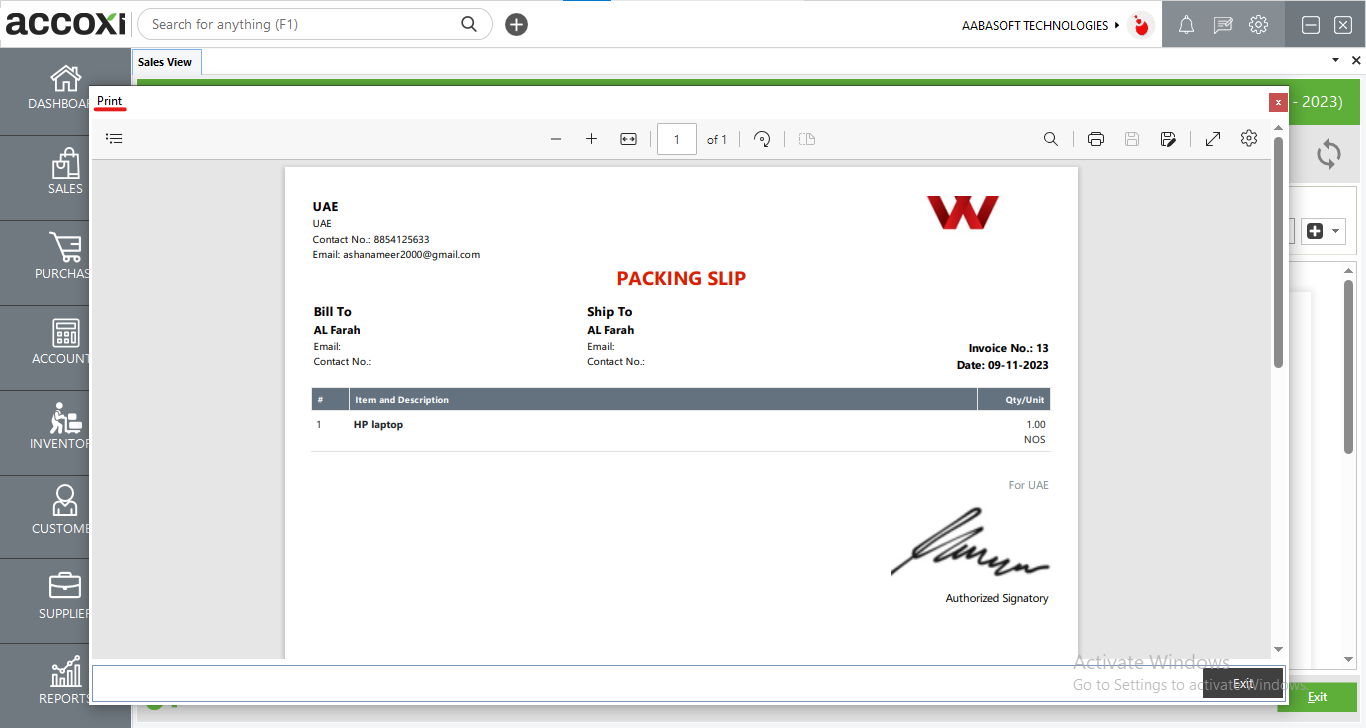Open search with the magnifier in the viewer toolbar
This screenshot has width=1366, height=728.
pyautogui.click(x=1050, y=139)
